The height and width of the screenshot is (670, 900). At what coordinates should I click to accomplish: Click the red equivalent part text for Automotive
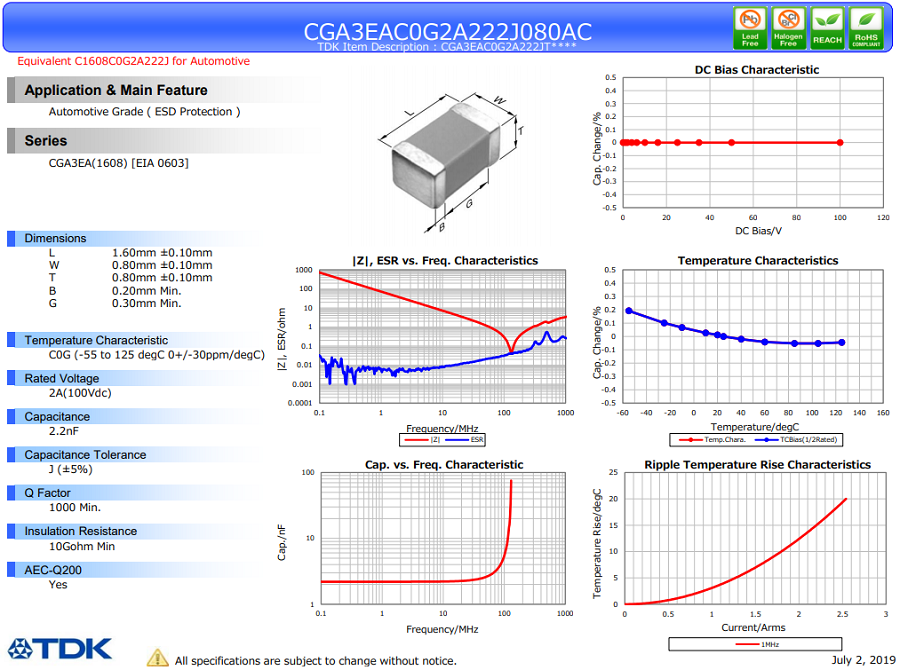click(x=134, y=61)
